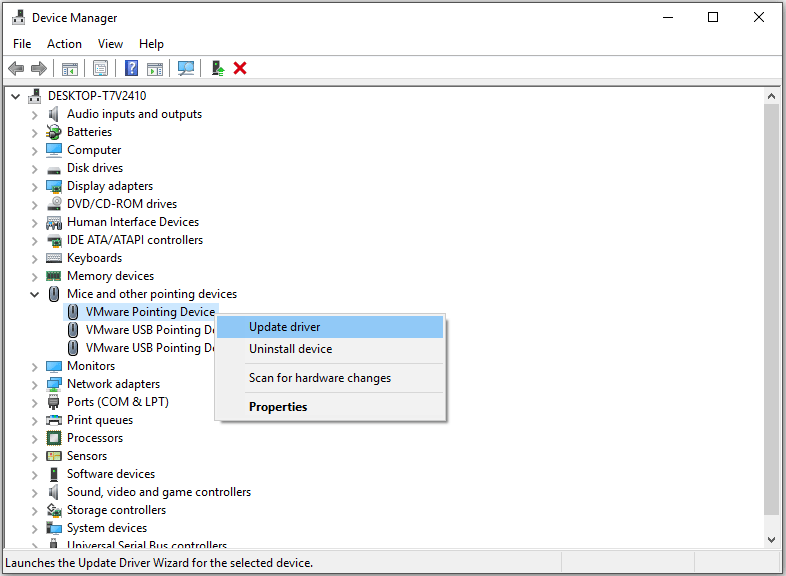Image resolution: width=786 pixels, height=576 pixels.
Task: Click the red X uninstall device toolbar icon
Action: pyautogui.click(x=240, y=68)
